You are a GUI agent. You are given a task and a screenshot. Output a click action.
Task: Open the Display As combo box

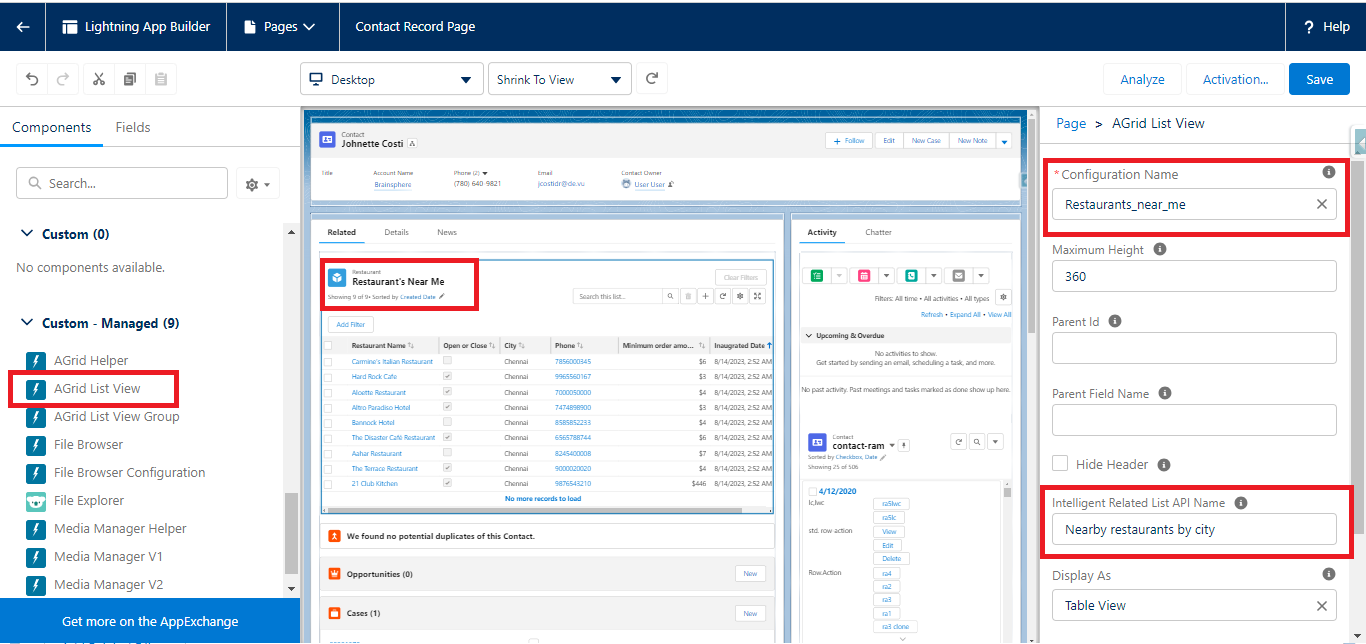pos(1194,605)
